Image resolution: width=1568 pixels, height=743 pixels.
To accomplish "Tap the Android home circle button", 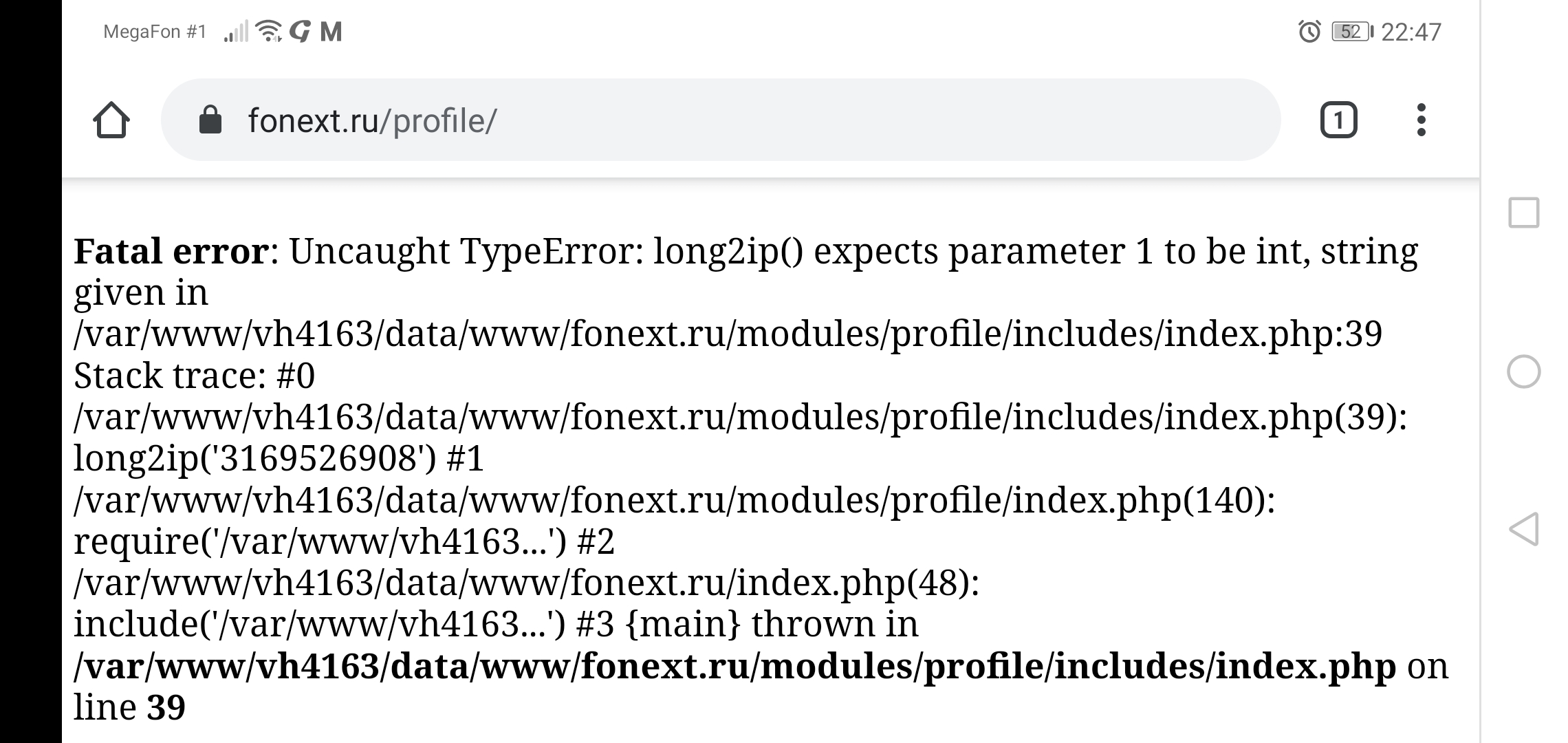I will [1523, 372].
